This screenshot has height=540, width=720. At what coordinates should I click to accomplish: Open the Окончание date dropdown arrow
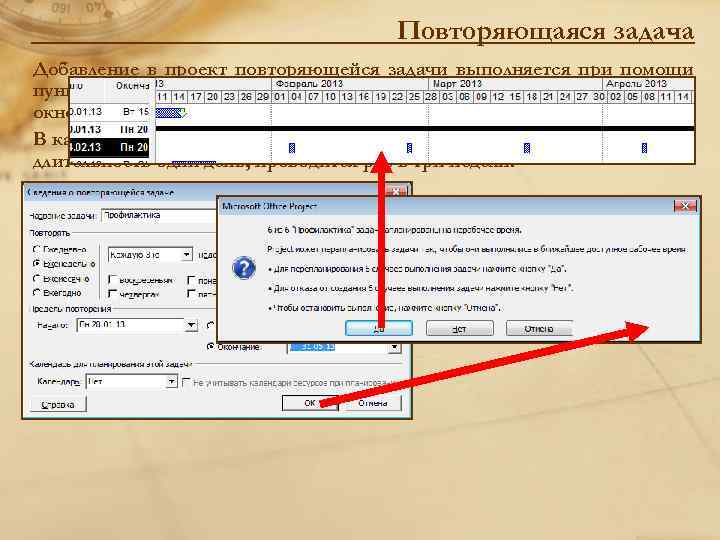(x=394, y=347)
